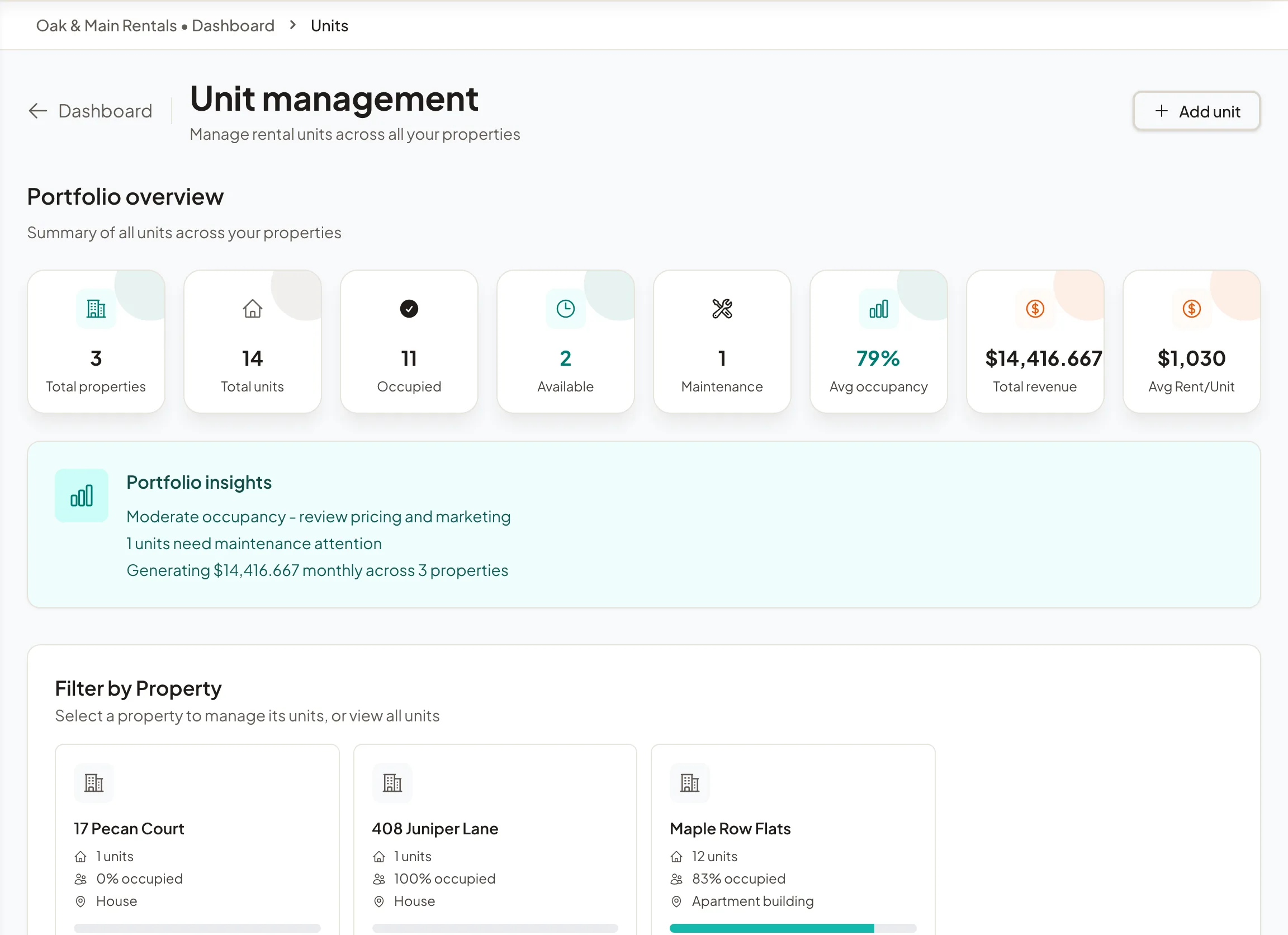Select the Units breadcrumb item

click(329, 26)
